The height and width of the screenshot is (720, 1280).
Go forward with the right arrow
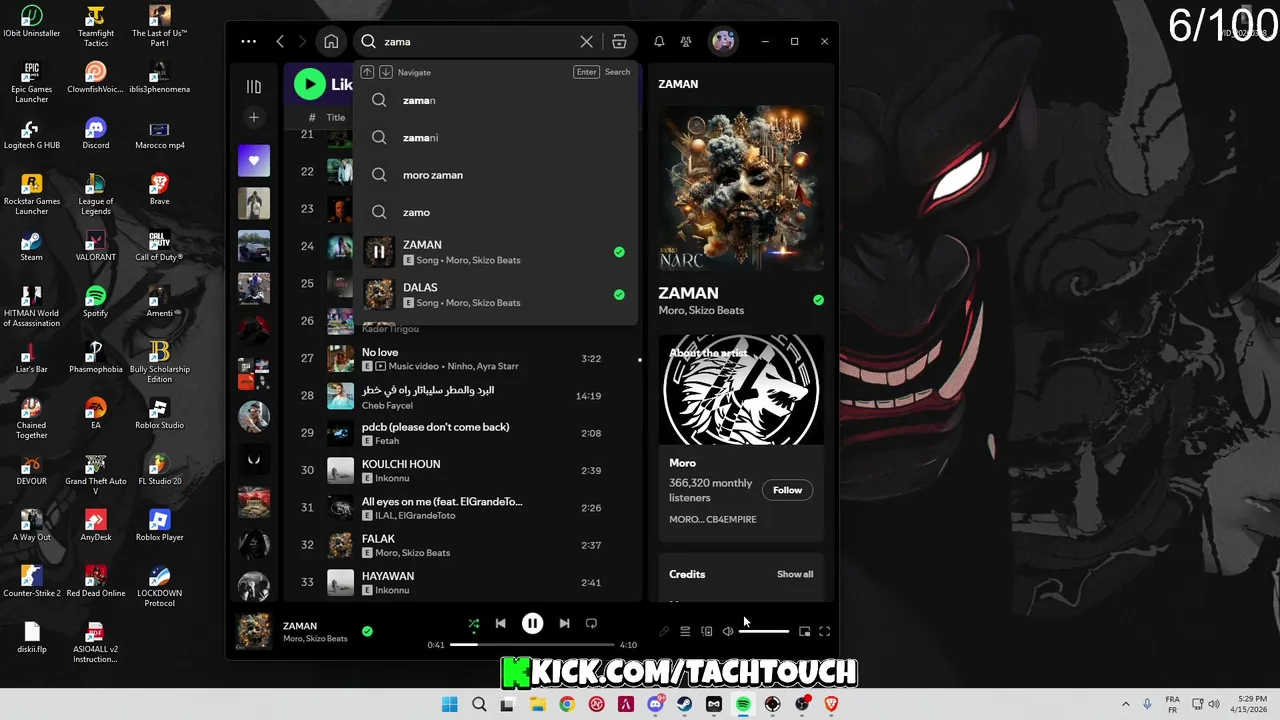click(x=302, y=41)
